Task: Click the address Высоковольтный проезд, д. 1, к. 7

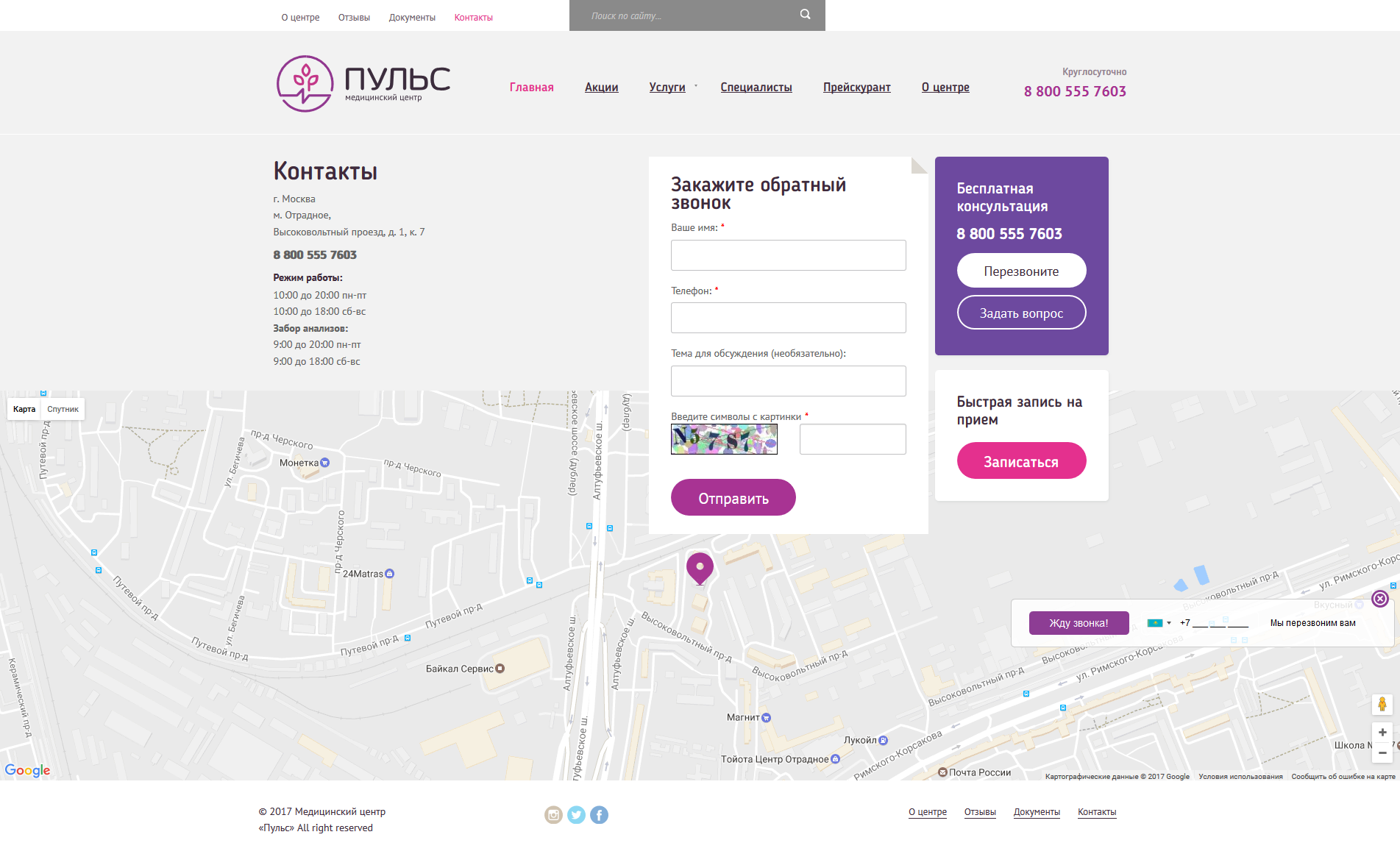Action: [349, 232]
